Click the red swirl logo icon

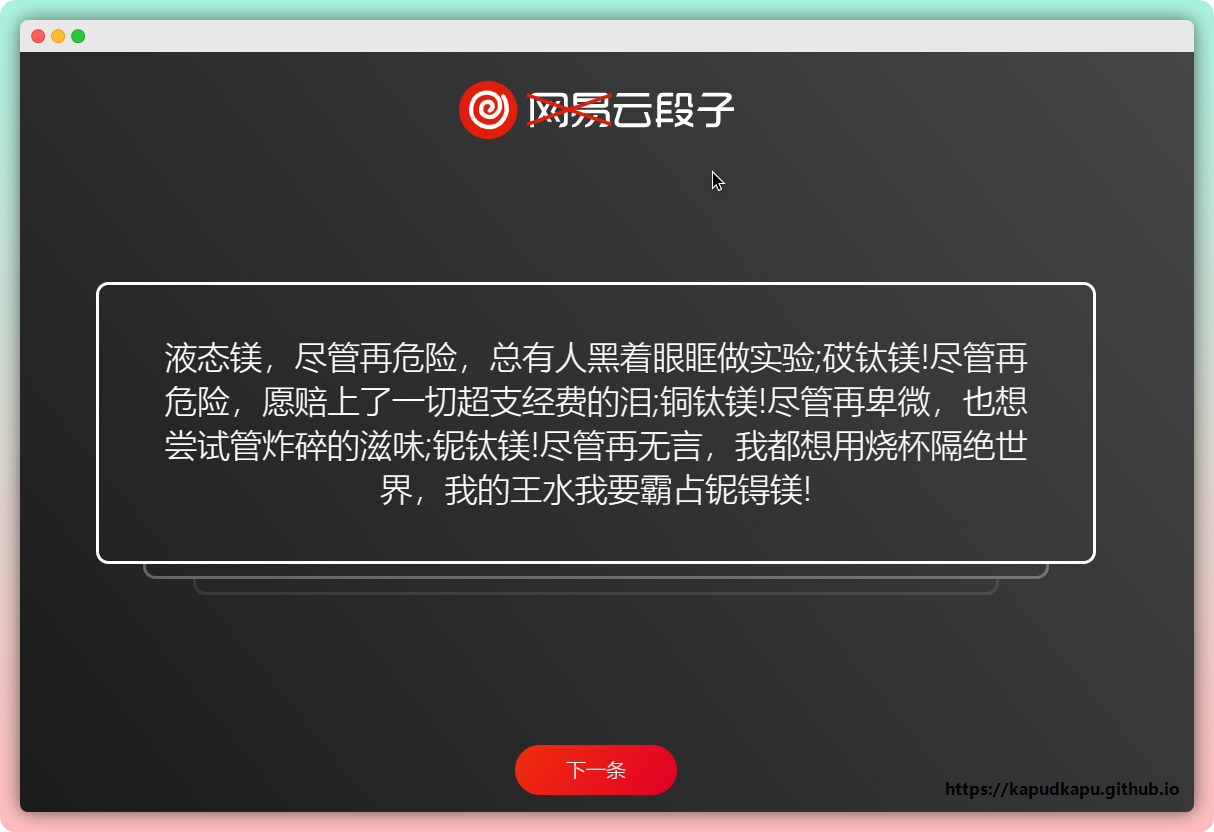487,110
